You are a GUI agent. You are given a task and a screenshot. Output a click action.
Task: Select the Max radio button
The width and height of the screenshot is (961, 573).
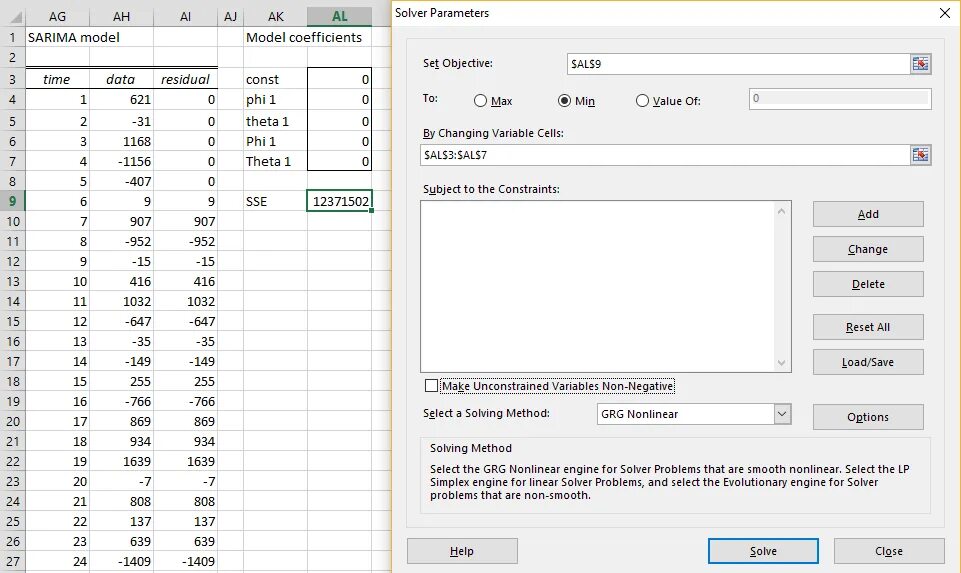coord(480,101)
